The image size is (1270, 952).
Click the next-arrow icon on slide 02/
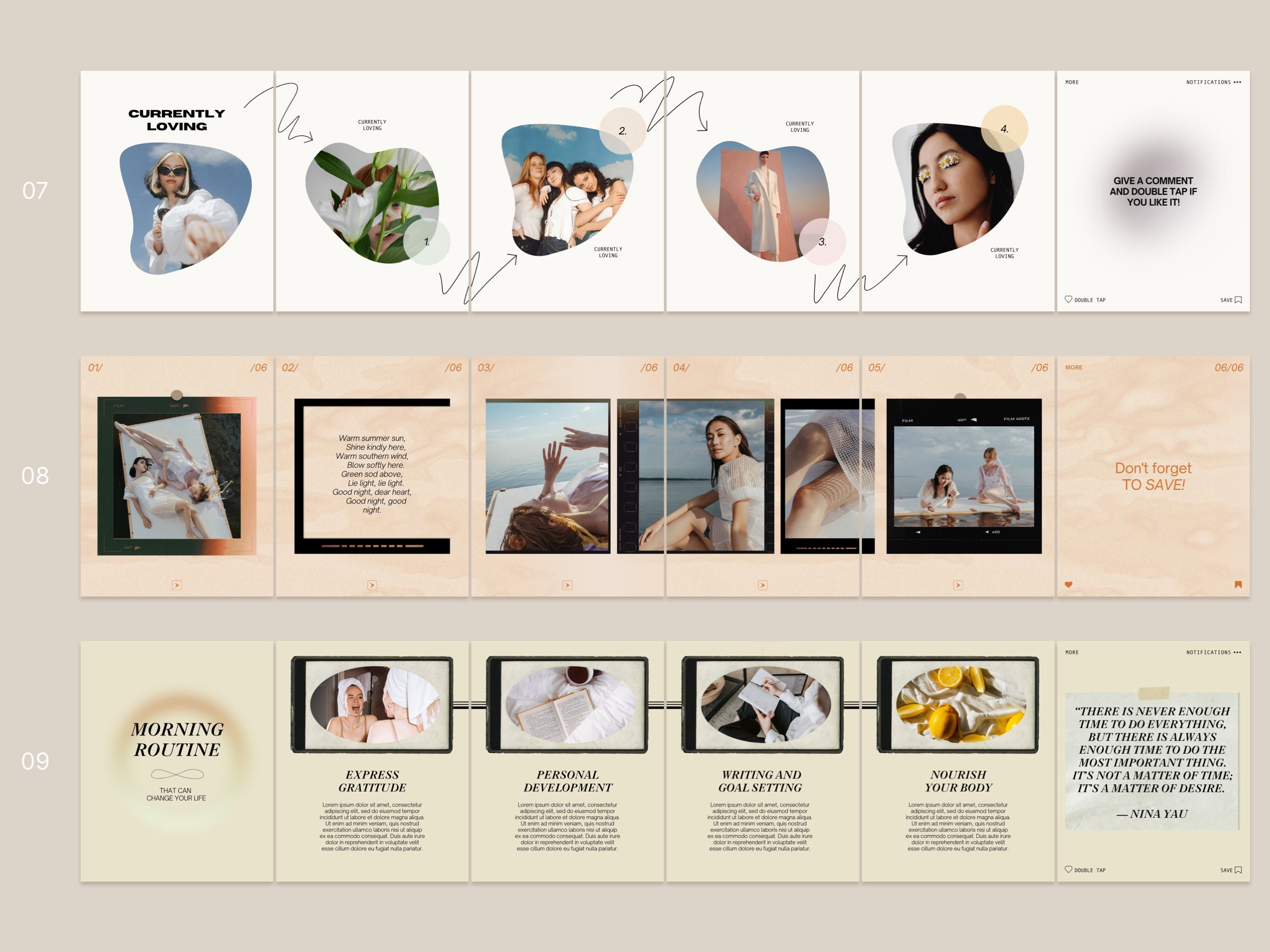pyautogui.click(x=372, y=585)
